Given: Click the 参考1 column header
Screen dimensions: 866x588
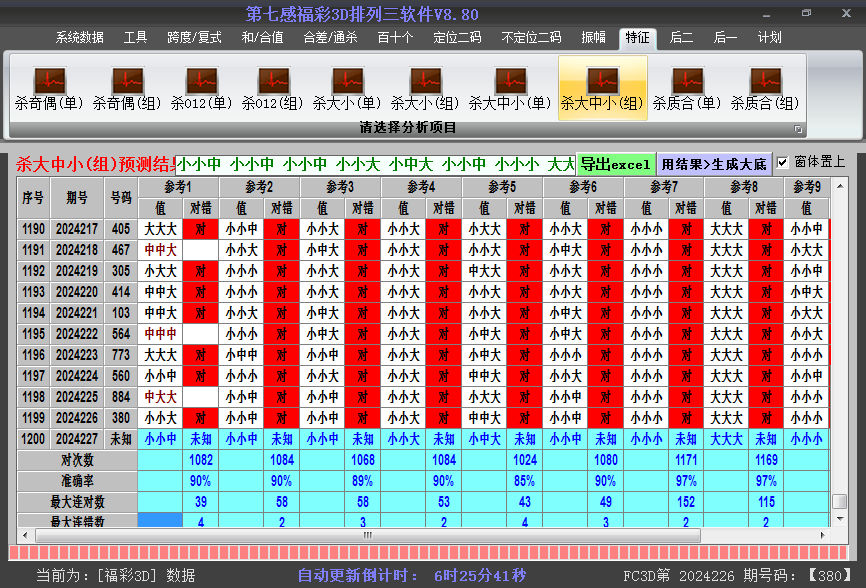Looking at the screenshot, I should click(x=178, y=187).
